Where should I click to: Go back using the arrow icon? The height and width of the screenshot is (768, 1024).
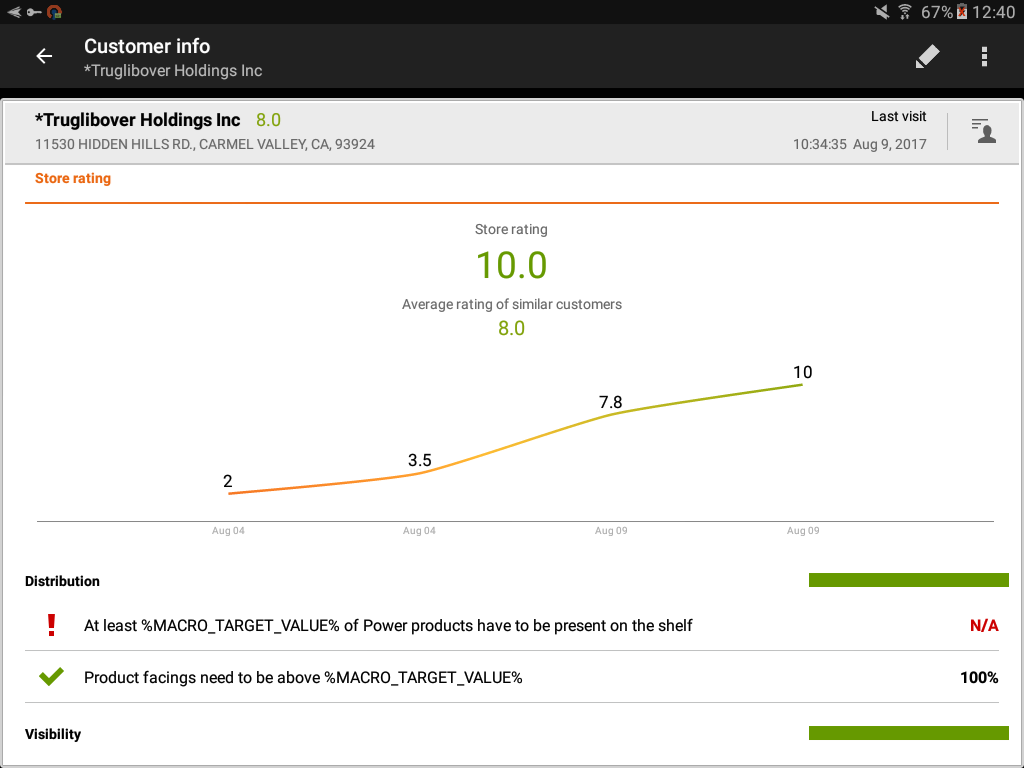coord(44,56)
